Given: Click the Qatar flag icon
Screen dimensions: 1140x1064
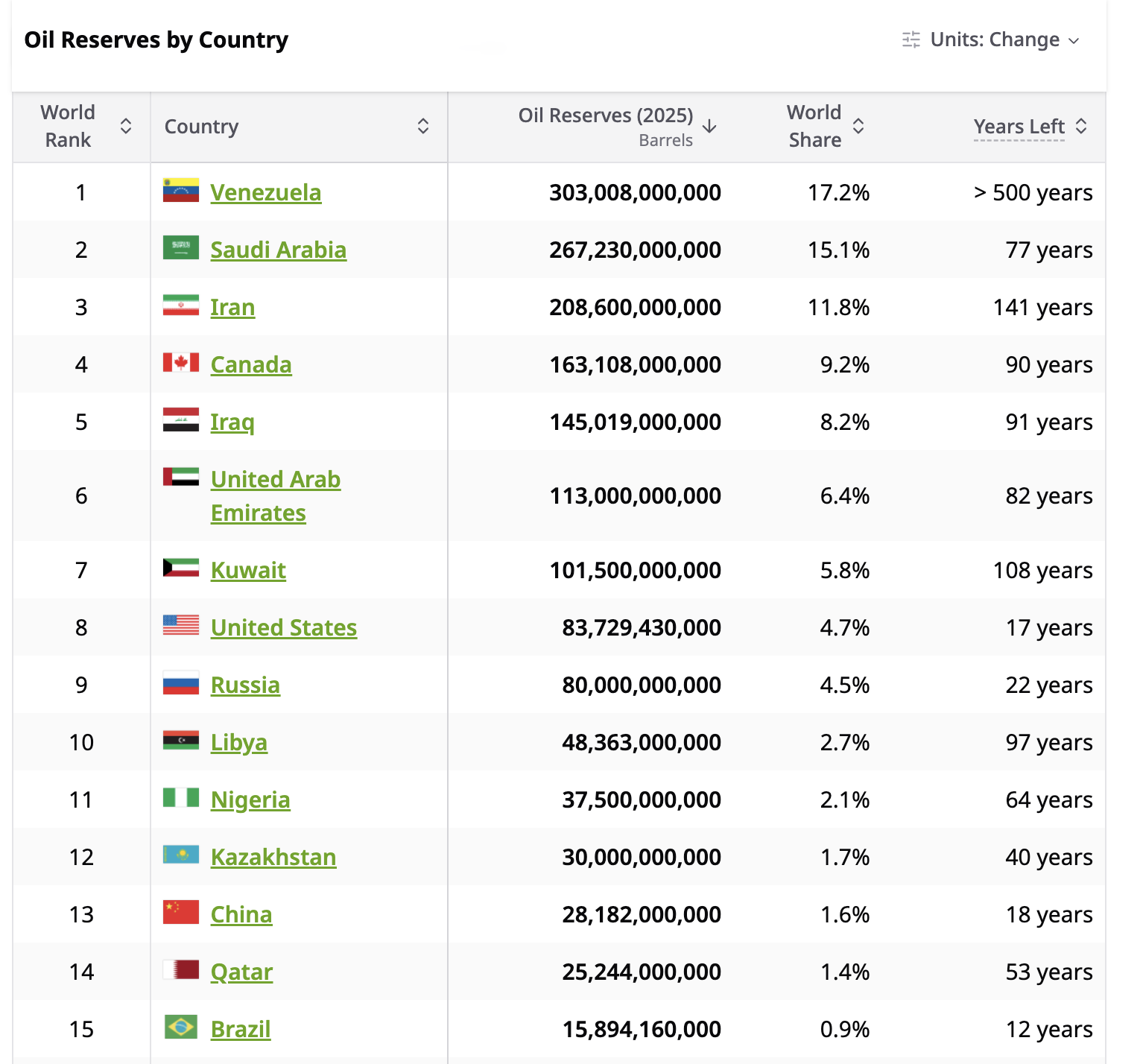Looking at the screenshot, I should pos(181,969).
